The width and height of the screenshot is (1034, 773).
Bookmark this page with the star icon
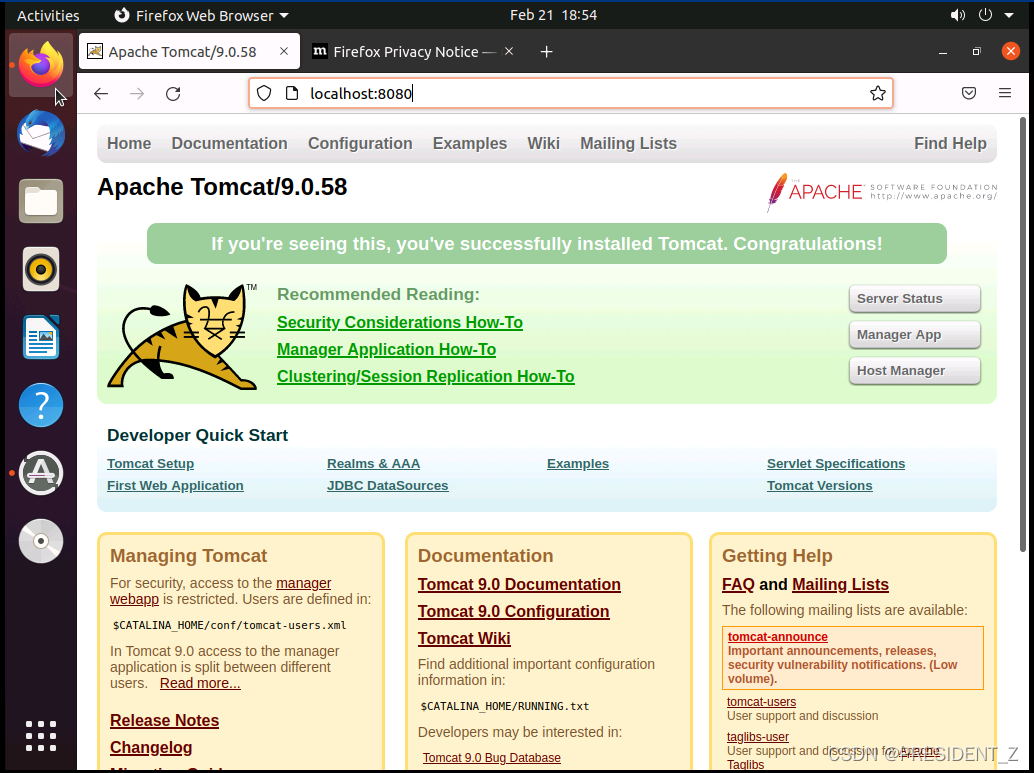(878, 93)
